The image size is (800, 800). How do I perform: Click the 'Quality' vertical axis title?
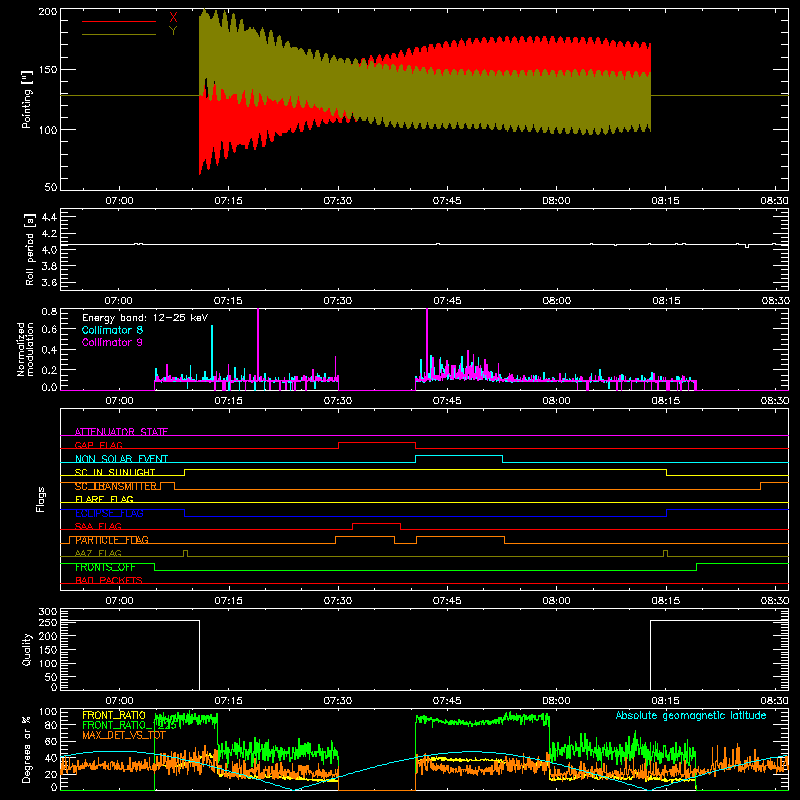pos(27,649)
